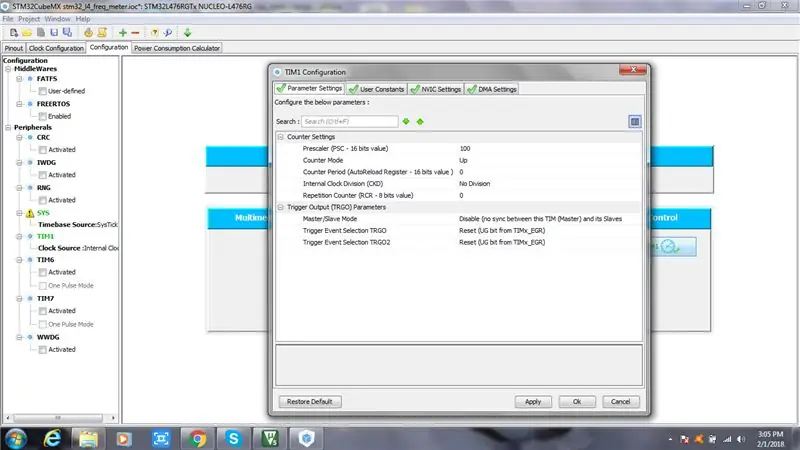Open Google Chrome from the taskbar
Image resolution: width=800 pixels, height=450 pixels.
tap(197, 438)
